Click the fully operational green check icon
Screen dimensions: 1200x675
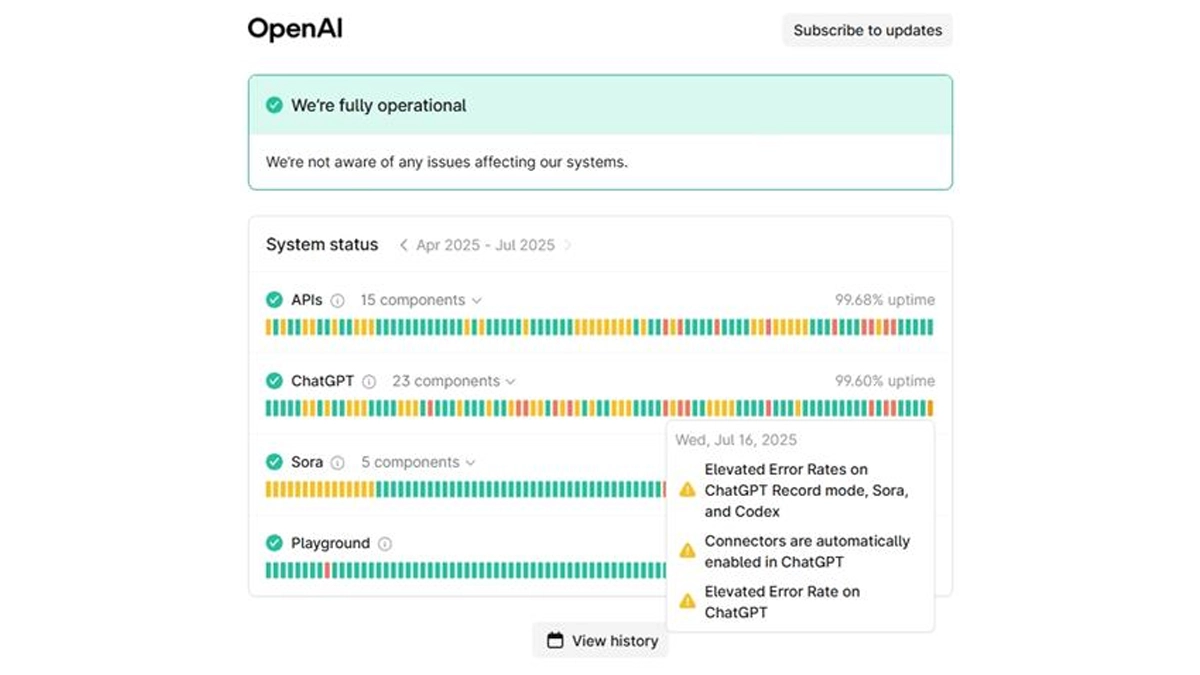tap(274, 105)
